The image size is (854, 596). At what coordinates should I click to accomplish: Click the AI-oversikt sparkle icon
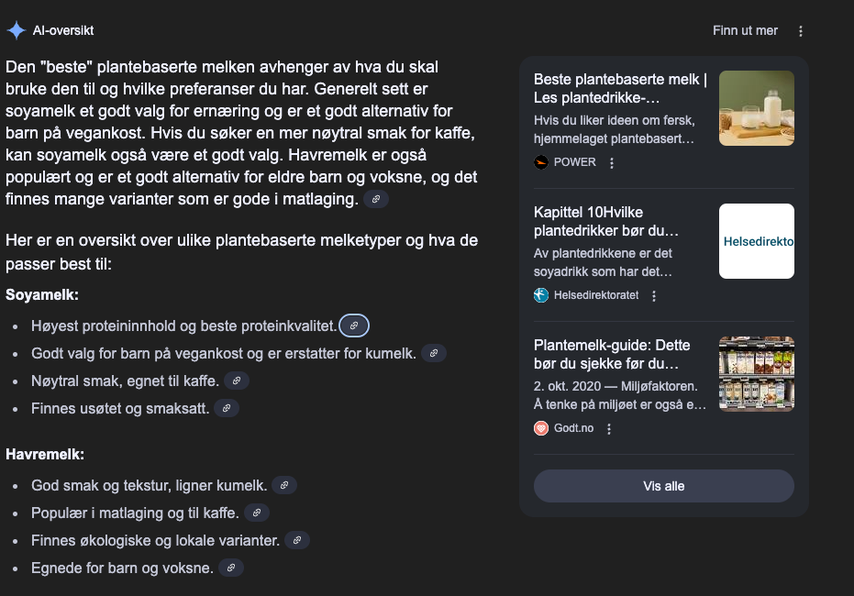point(16,30)
